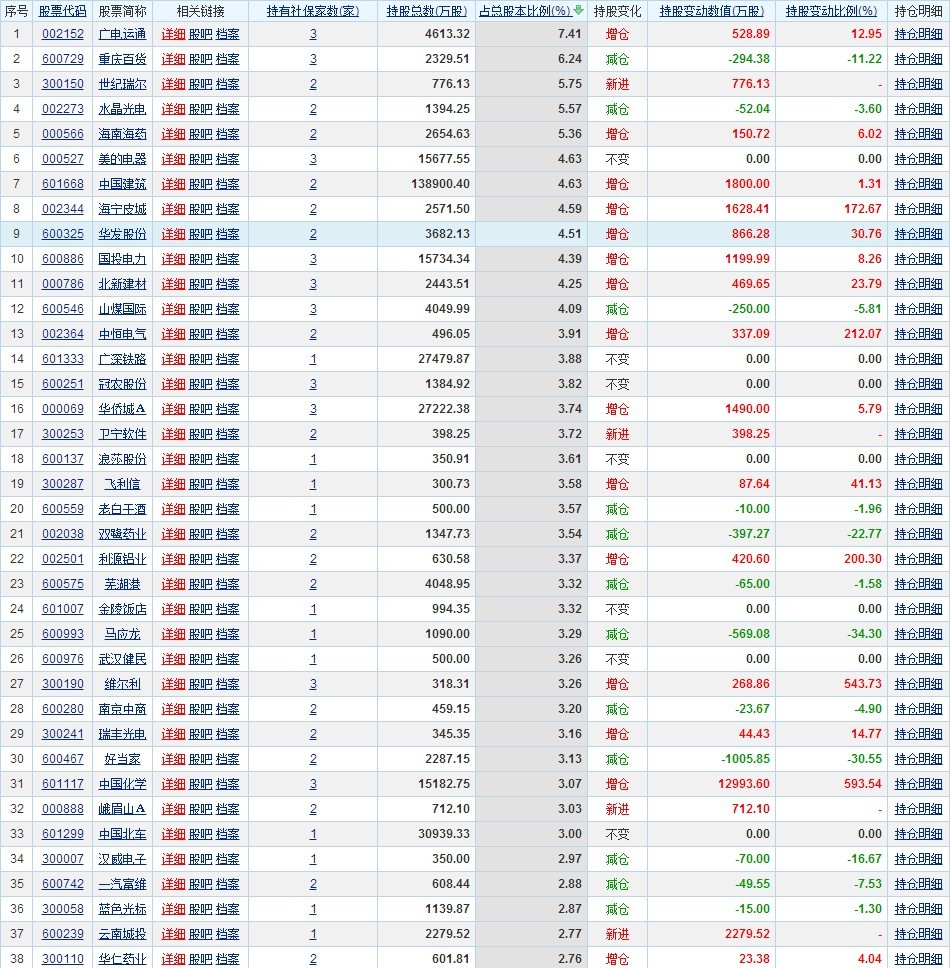Viewport: 950px width, 968px height.
Task: Open 股吧 link for 北新建材
Action: [x=201, y=284]
